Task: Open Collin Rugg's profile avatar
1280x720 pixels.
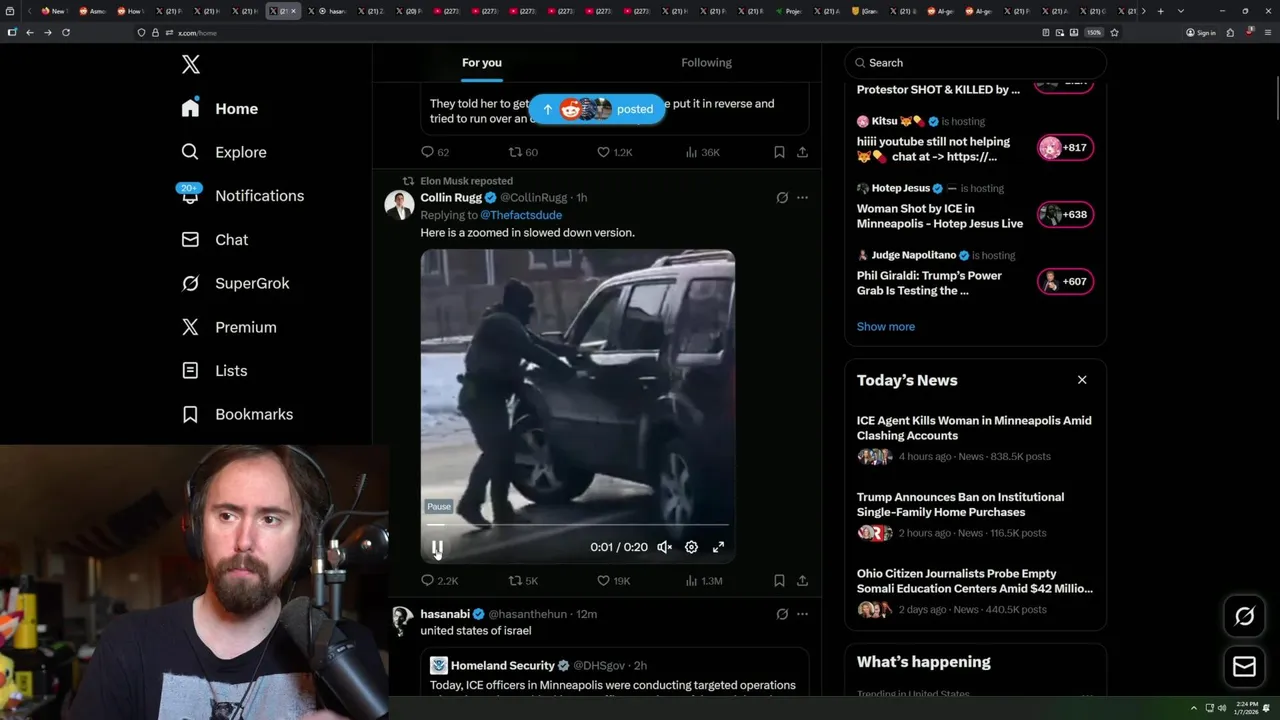Action: click(x=400, y=205)
